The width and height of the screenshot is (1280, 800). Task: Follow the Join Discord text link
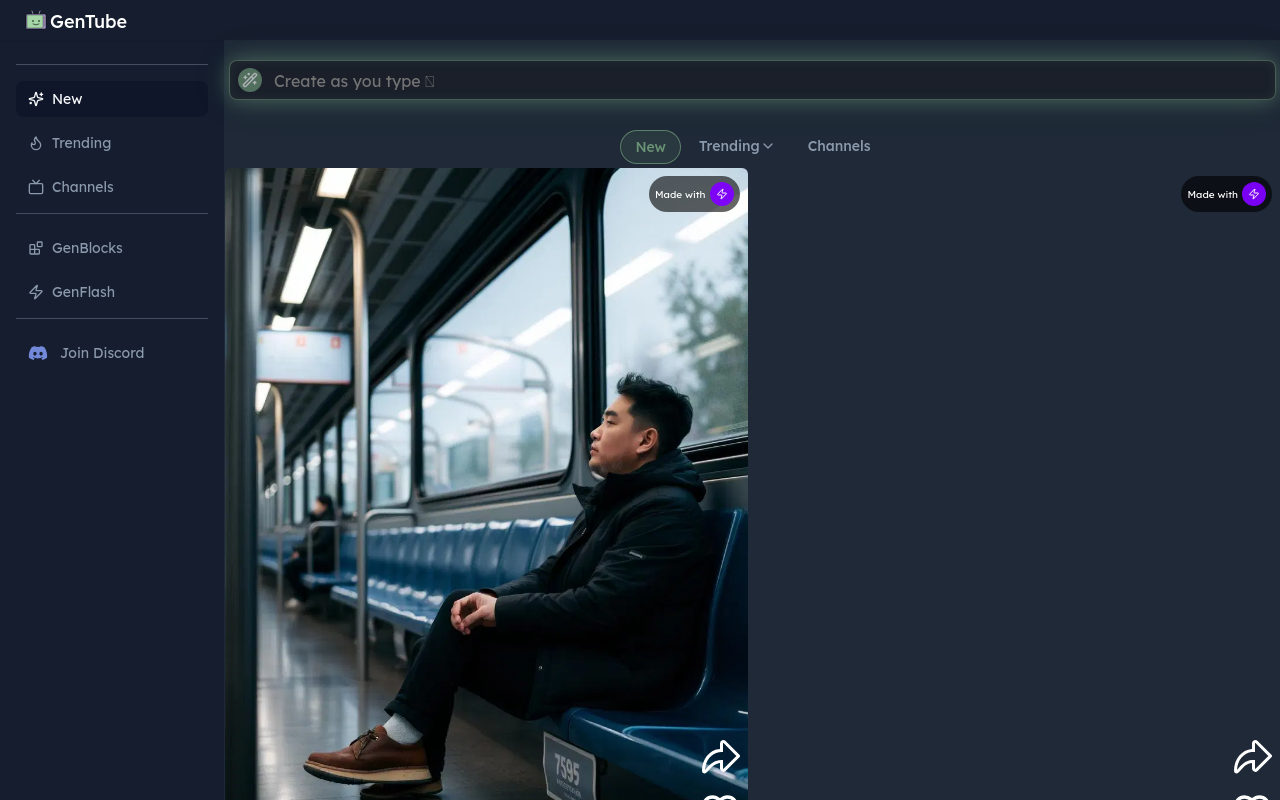[x=102, y=353]
